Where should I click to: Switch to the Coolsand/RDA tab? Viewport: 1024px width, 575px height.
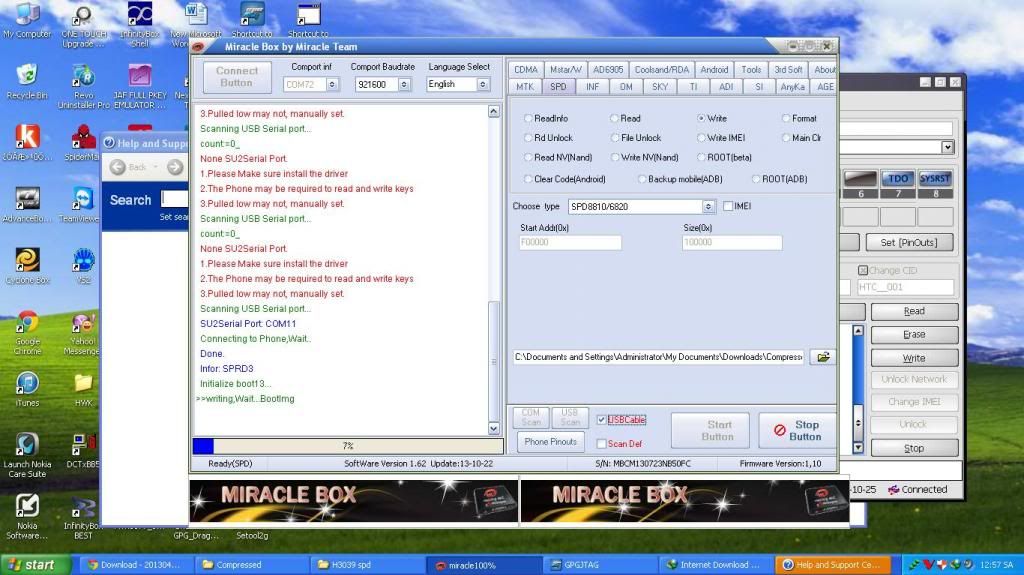[x=662, y=69]
